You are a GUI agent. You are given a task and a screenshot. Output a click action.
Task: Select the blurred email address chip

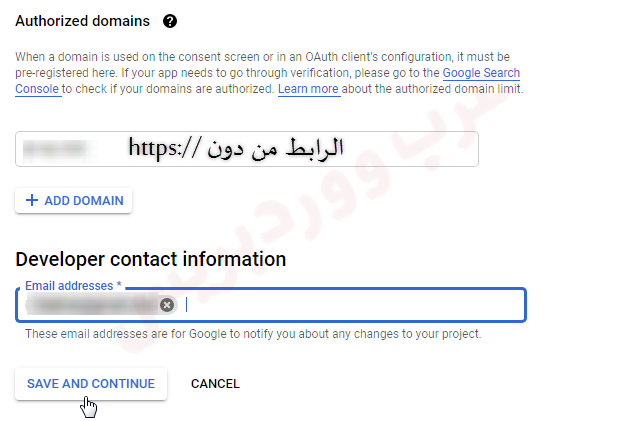click(95, 305)
